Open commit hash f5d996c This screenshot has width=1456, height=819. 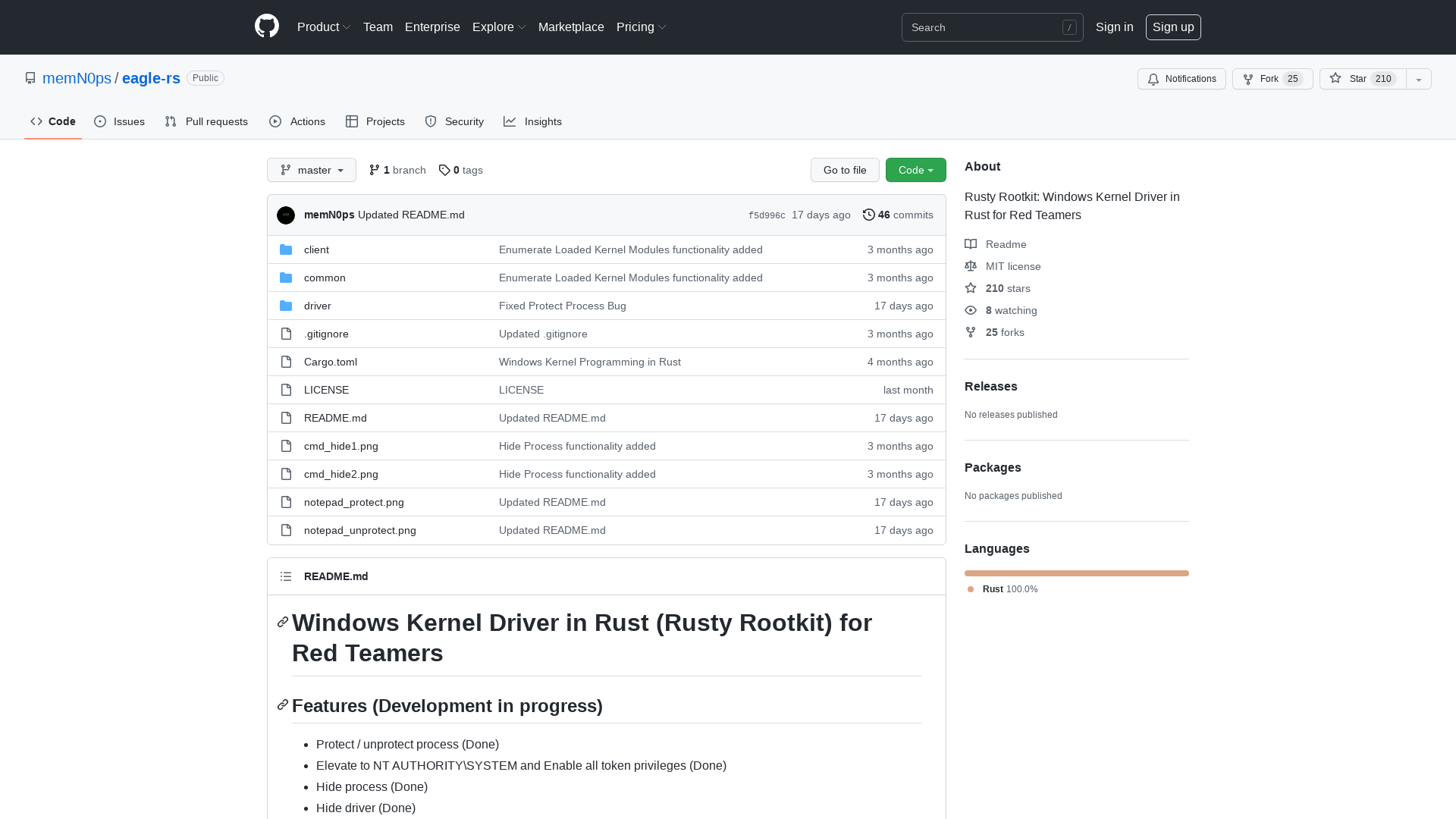point(767,215)
